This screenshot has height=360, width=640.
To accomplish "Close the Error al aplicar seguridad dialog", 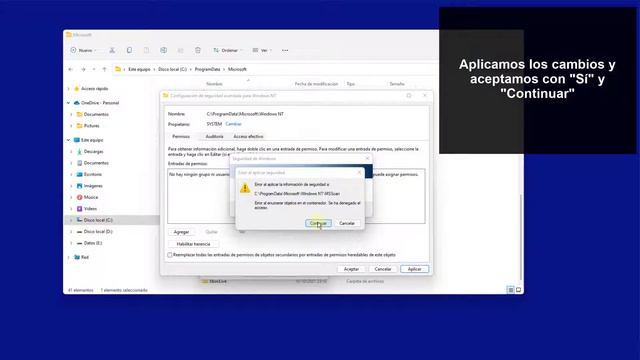I will 359,173.
